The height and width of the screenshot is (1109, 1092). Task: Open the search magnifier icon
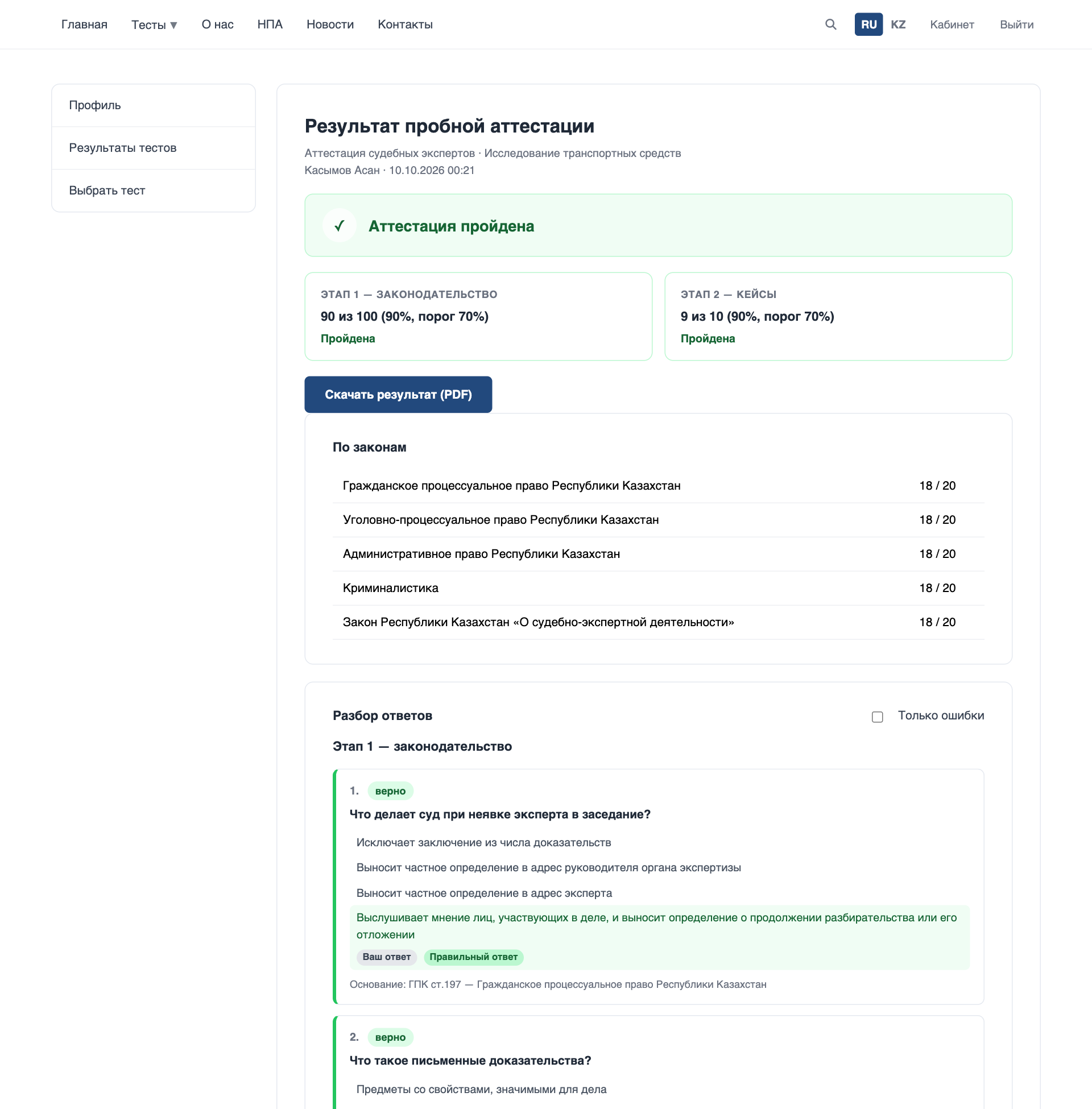pyautogui.click(x=830, y=24)
